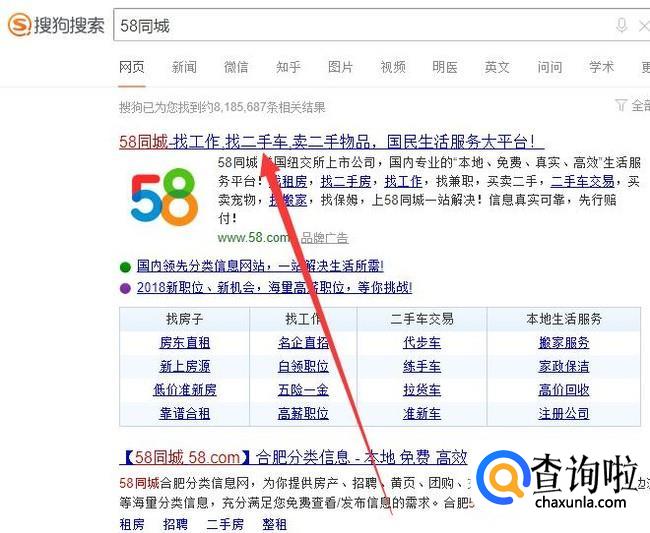Click the 拉货车 link
The image size is (650, 533).
tap(422, 390)
